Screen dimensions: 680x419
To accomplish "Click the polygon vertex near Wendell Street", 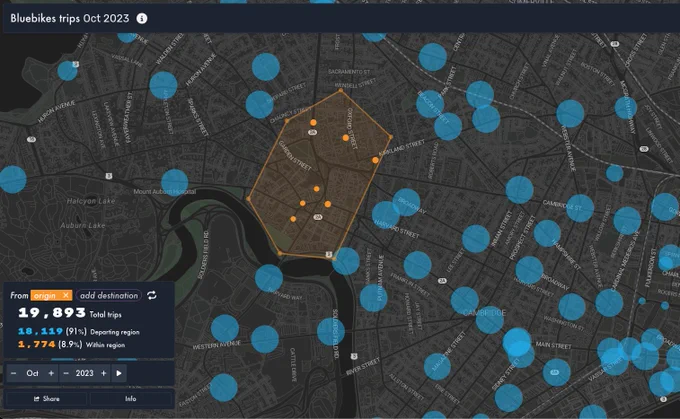I will point(340,91).
